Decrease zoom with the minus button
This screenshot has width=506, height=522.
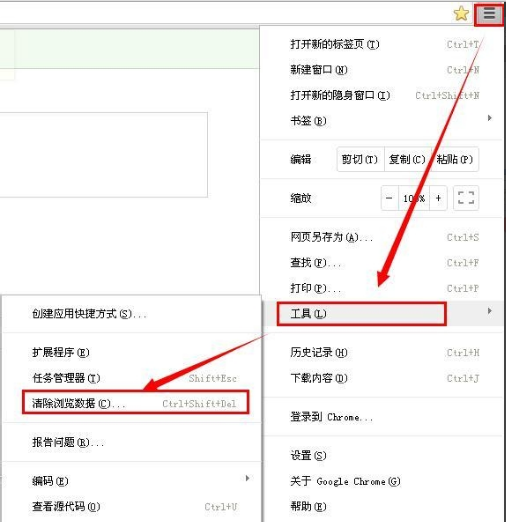click(x=389, y=198)
